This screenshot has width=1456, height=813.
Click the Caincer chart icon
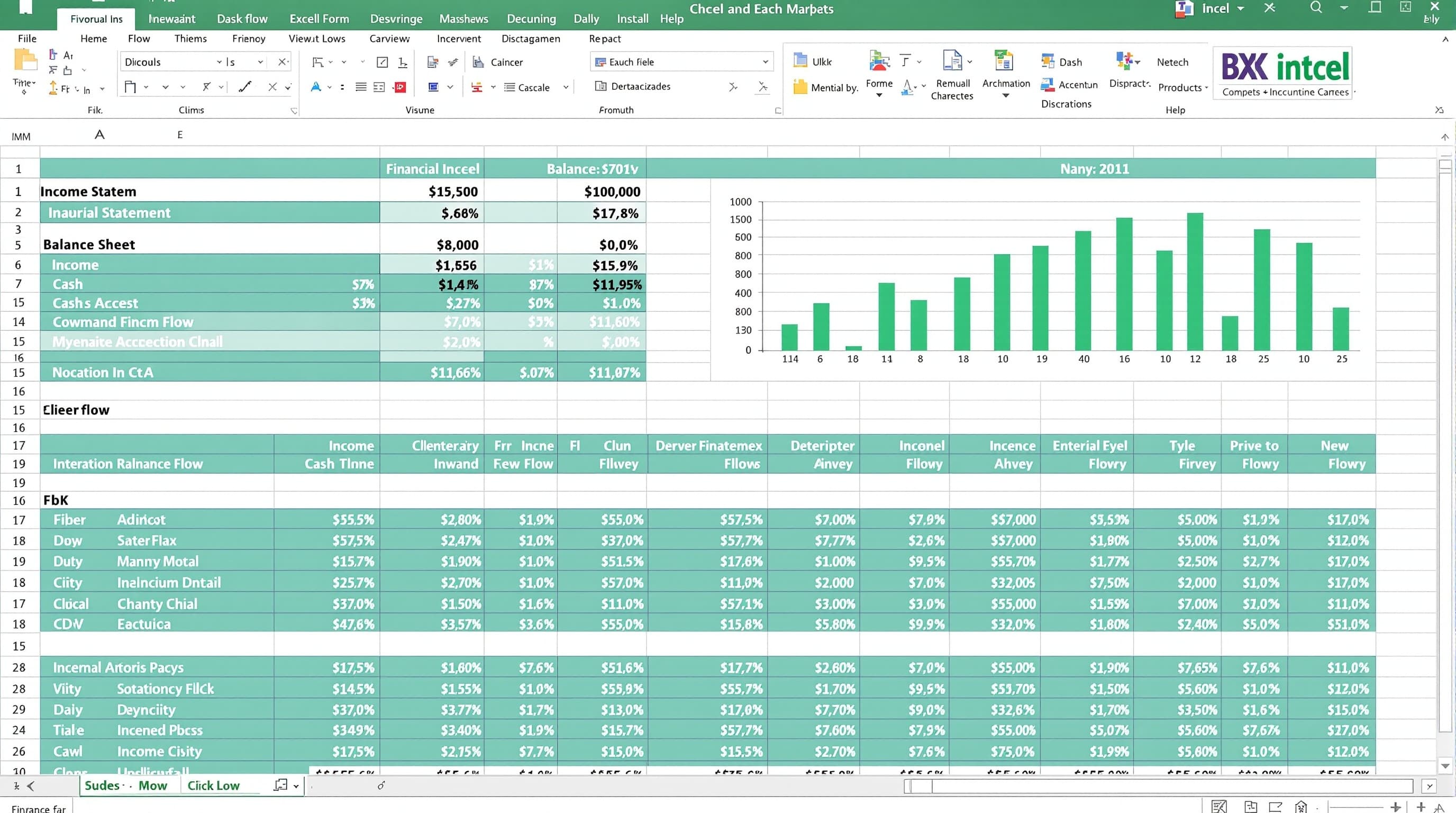[478, 61]
